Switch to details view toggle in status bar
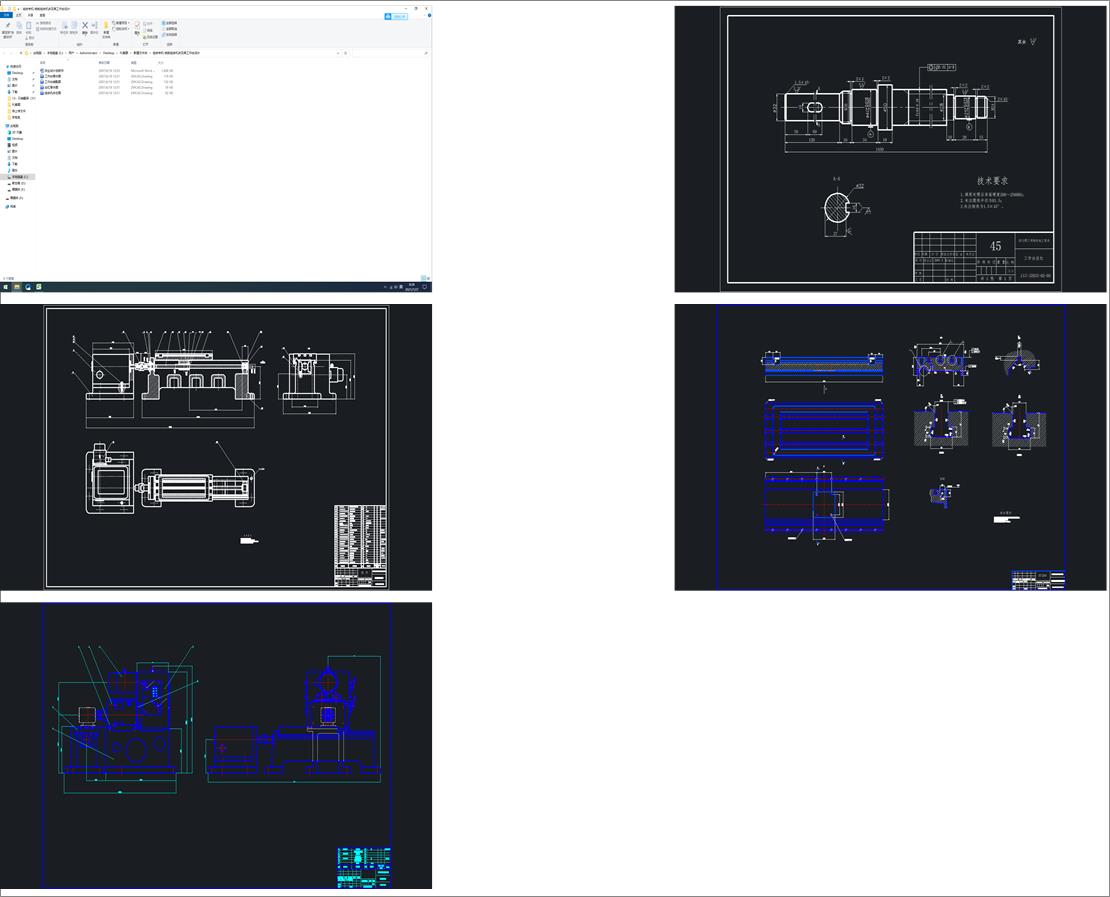The image size is (1110, 897). click(x=423, y=278)
